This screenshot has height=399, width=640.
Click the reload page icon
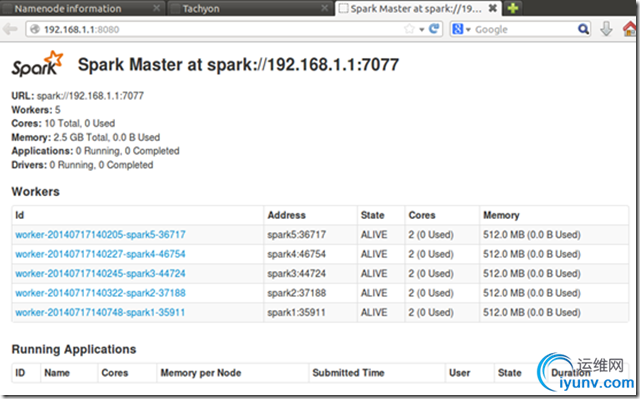point(434,29)
